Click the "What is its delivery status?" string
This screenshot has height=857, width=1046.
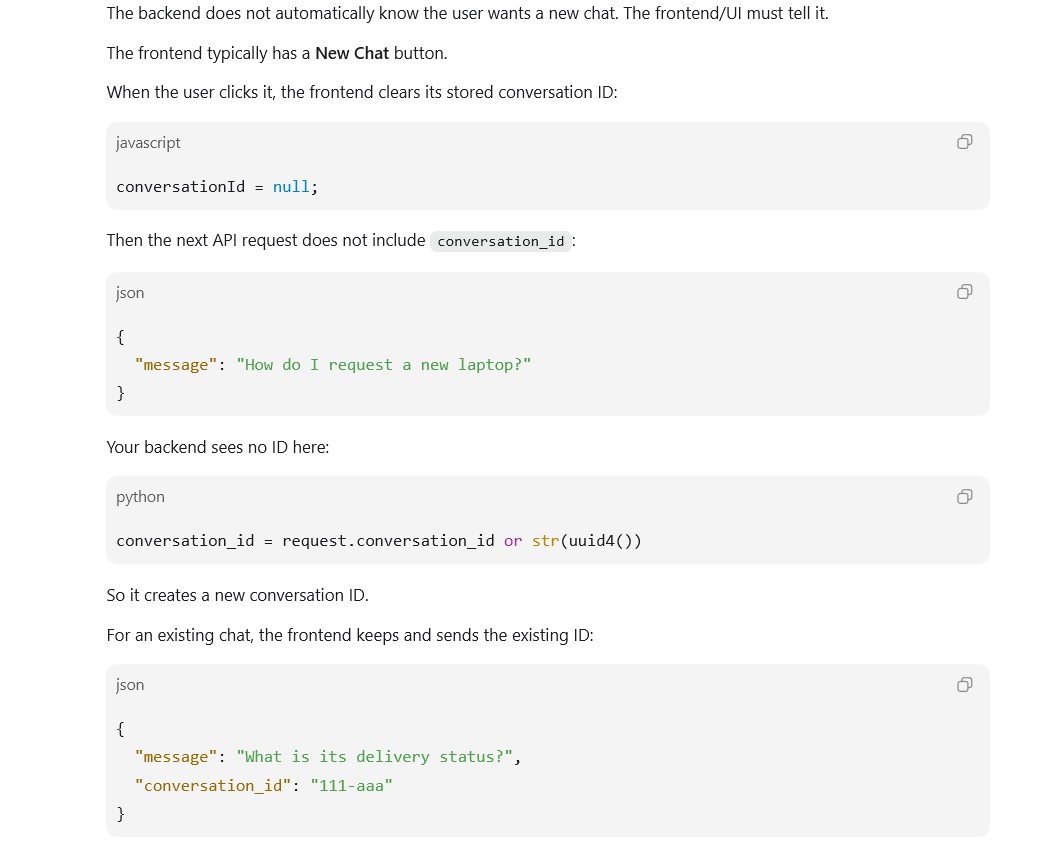[x=374, y=757]
